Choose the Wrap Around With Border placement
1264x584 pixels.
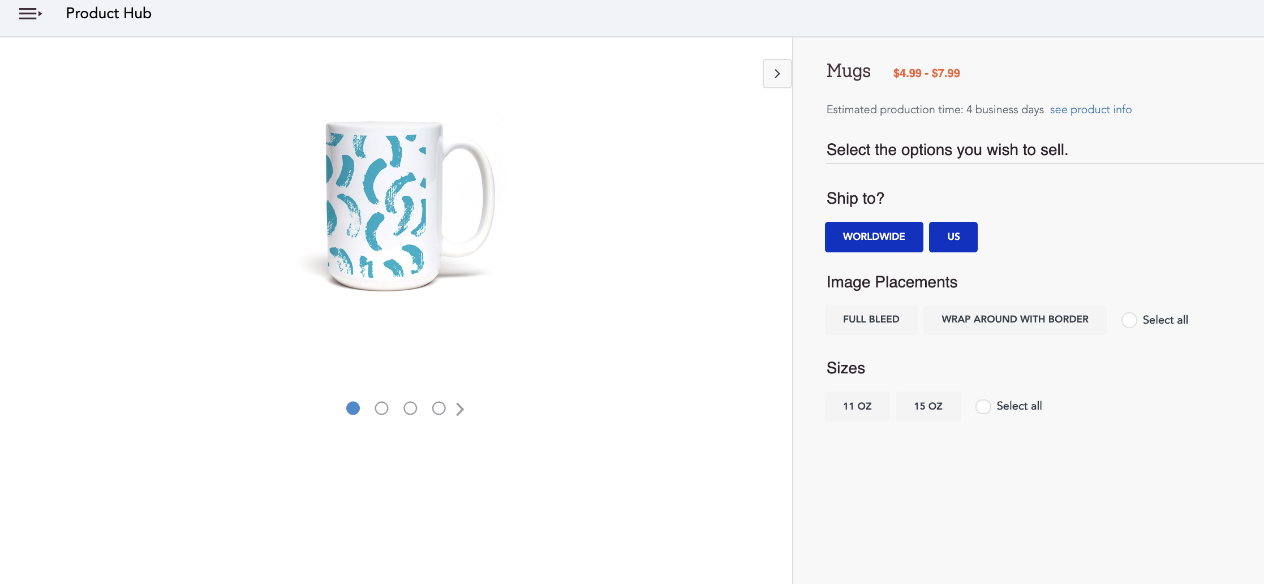1015,320
